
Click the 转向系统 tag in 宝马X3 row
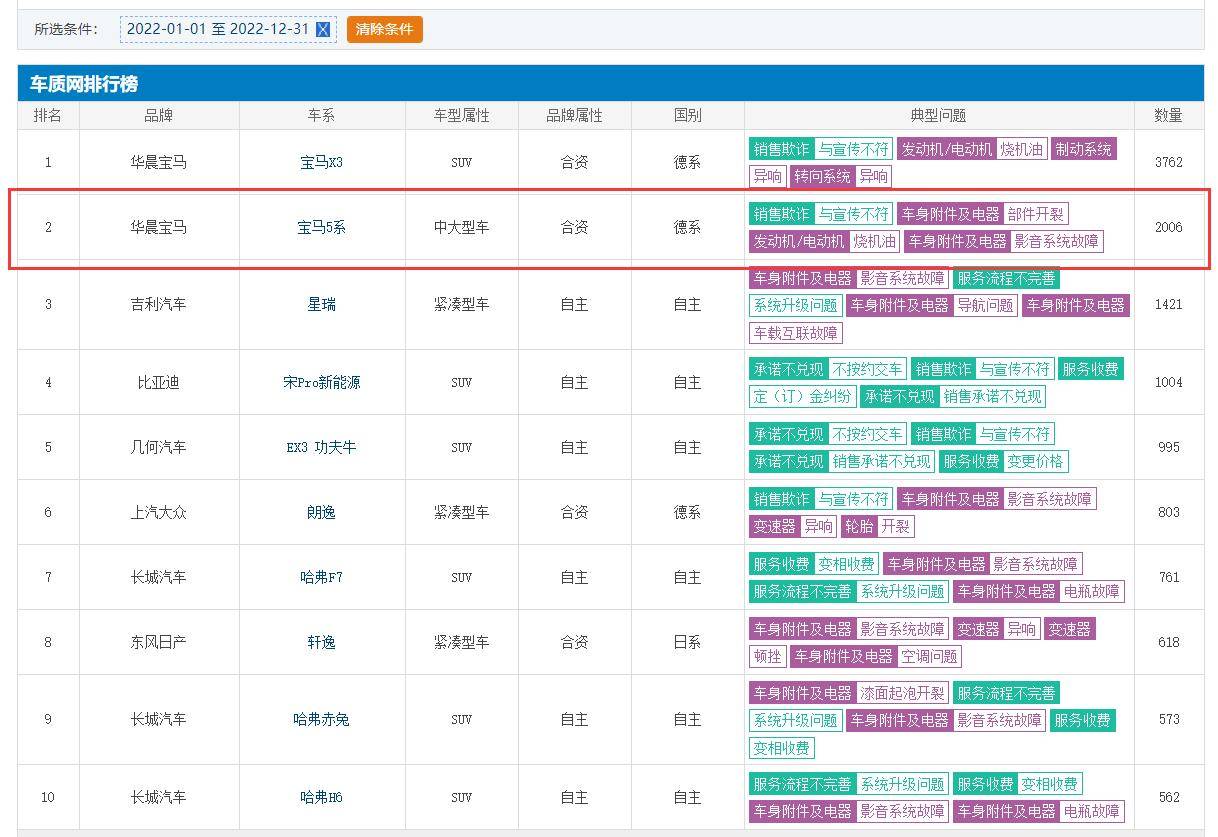[x=822, y=176]
